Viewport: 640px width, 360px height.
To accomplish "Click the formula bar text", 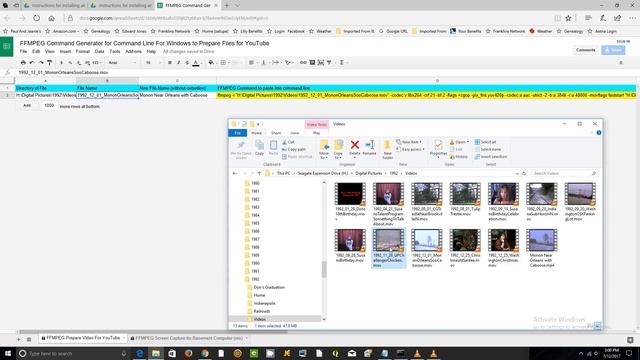I will click(63, 72).
